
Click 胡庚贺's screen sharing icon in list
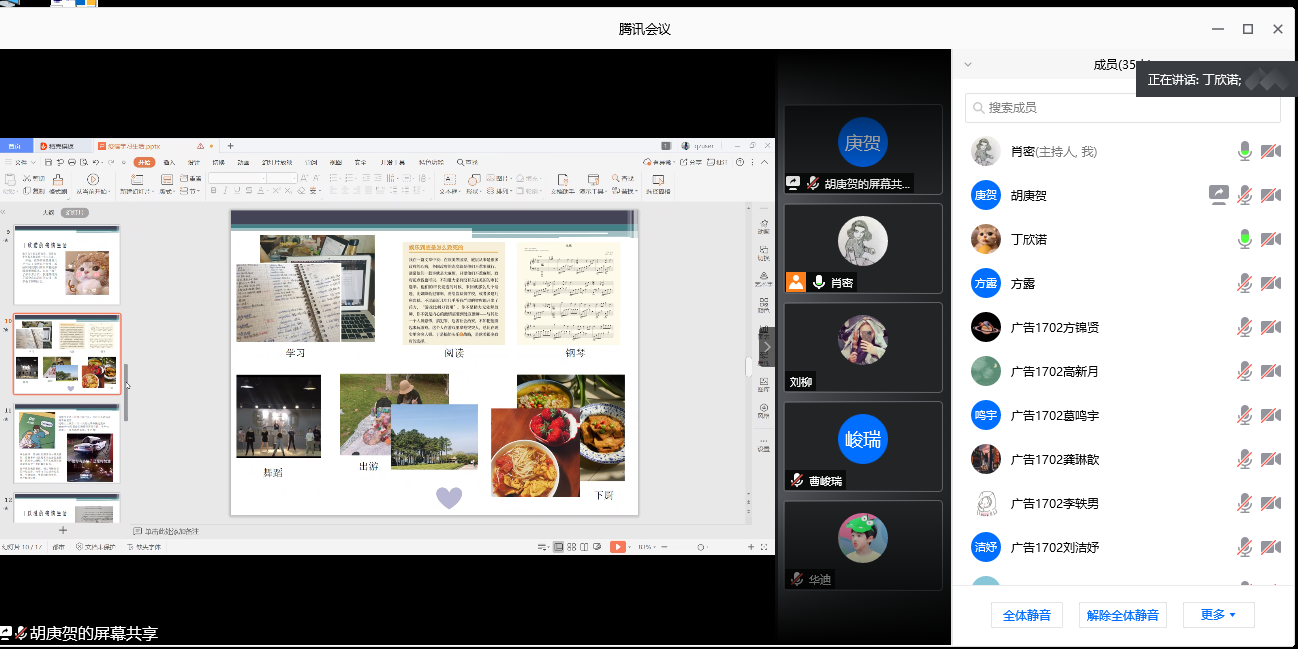click(x=1218, y=195)
